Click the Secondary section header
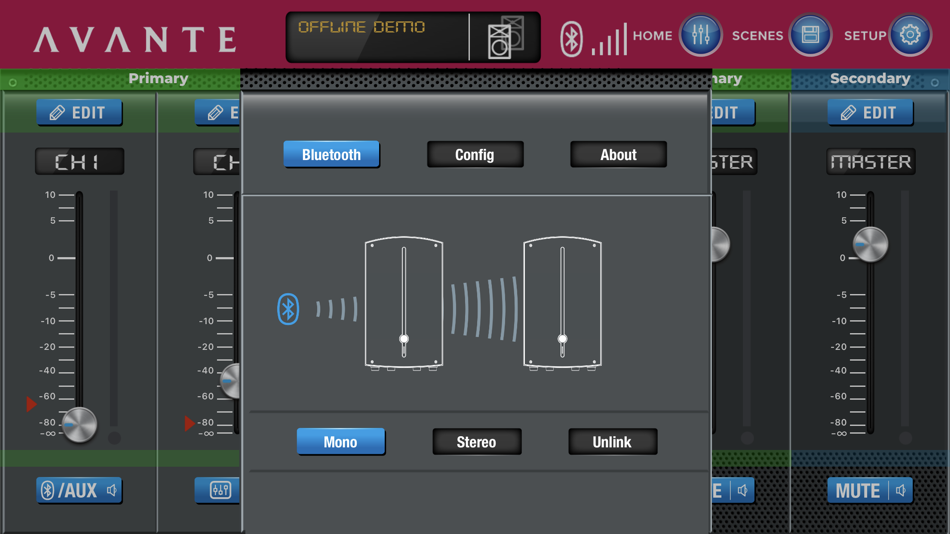 point(870,79)
